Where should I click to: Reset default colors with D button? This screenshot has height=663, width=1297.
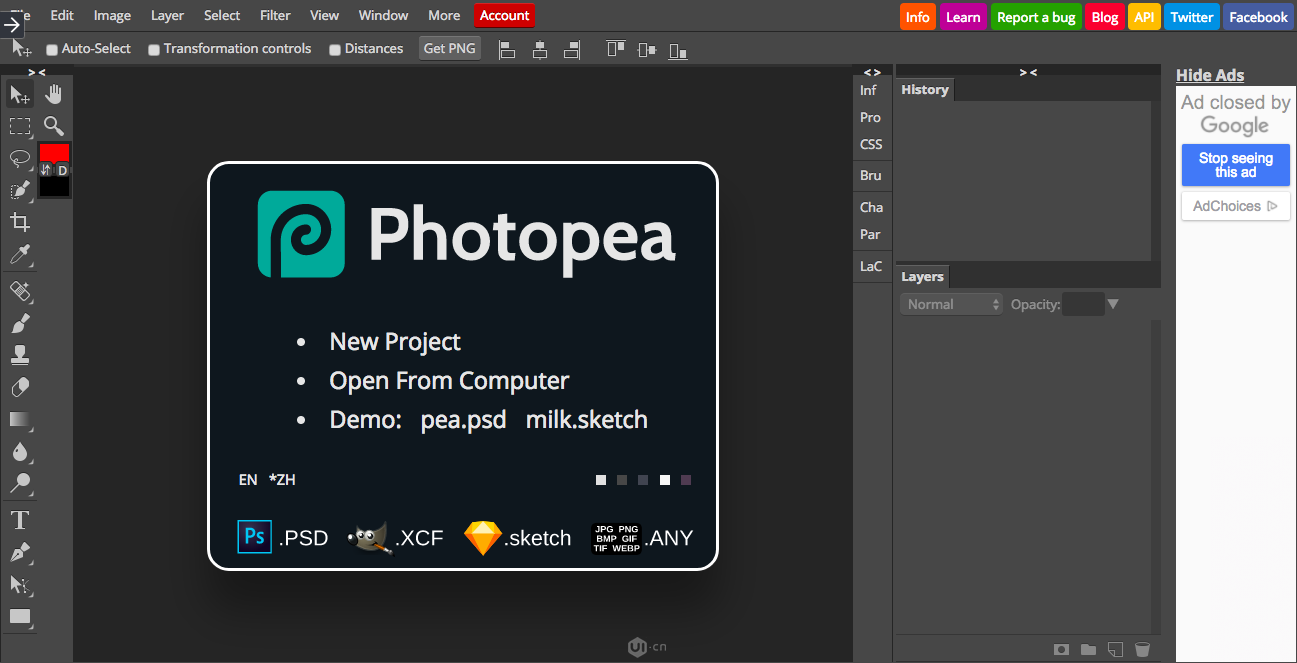(62, 170)
